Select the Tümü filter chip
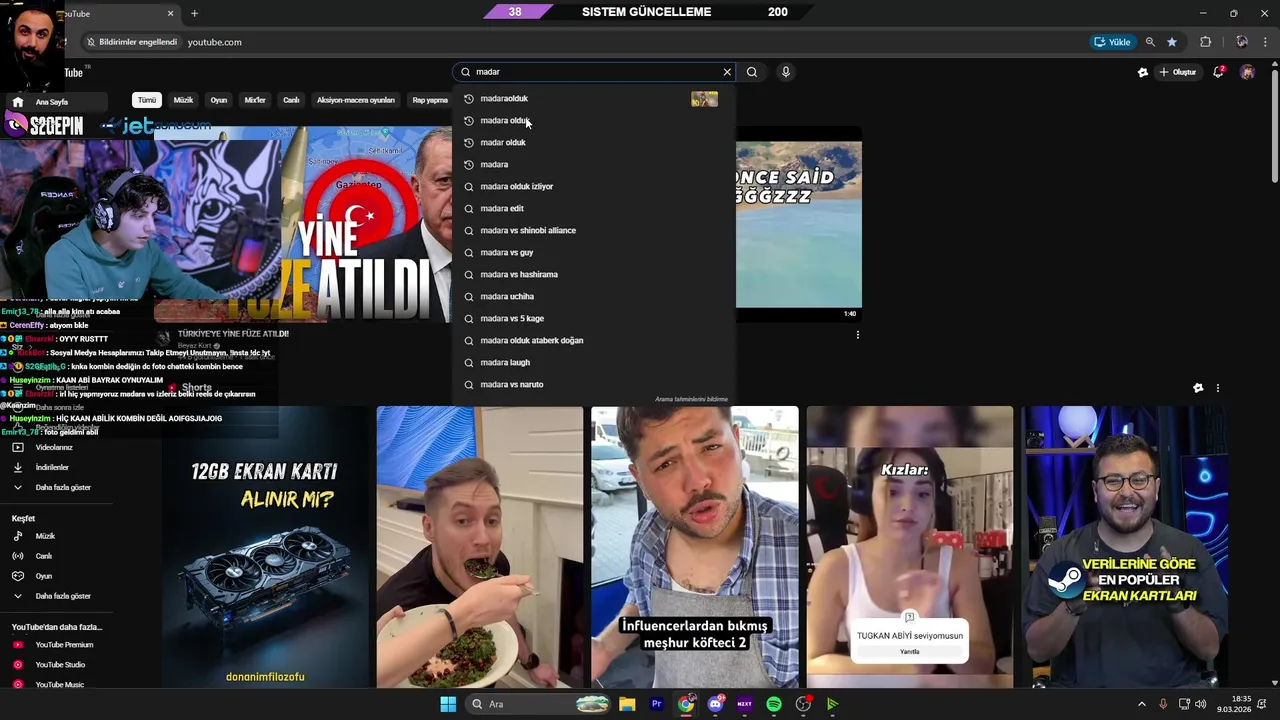The height and width of the screenshot is (720, 1280). 147,100
